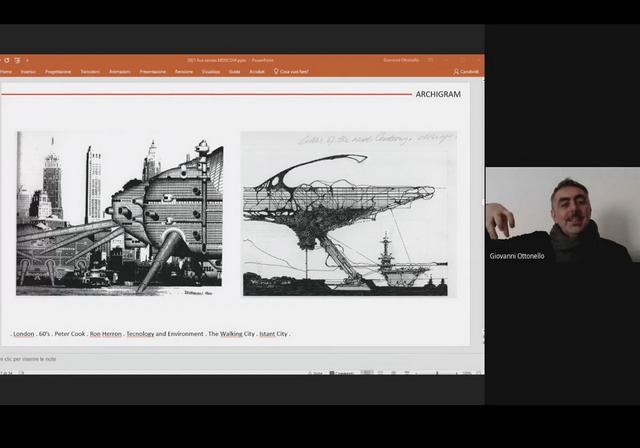Click the Undo icon in quick access toolbar
Viewport: 640px width, 448px height.
click(6, 60)
